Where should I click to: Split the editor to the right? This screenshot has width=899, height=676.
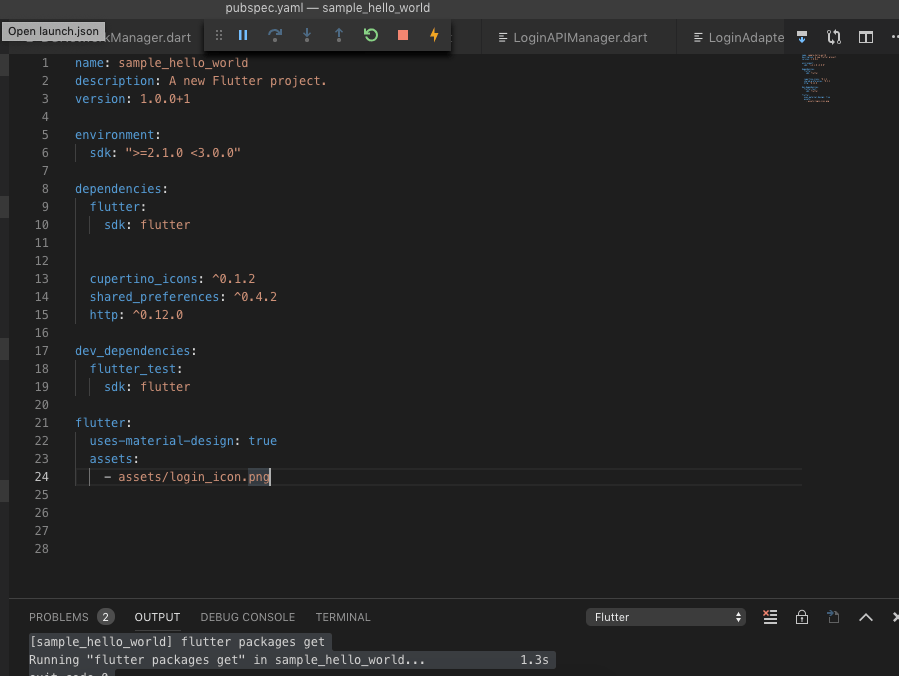click(866, 37)
